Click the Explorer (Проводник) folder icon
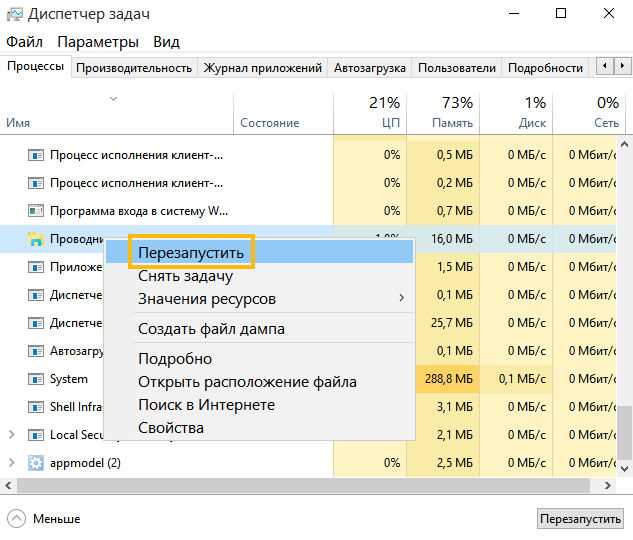The width and height of the screenshot is (633, 540). (36, 239)
